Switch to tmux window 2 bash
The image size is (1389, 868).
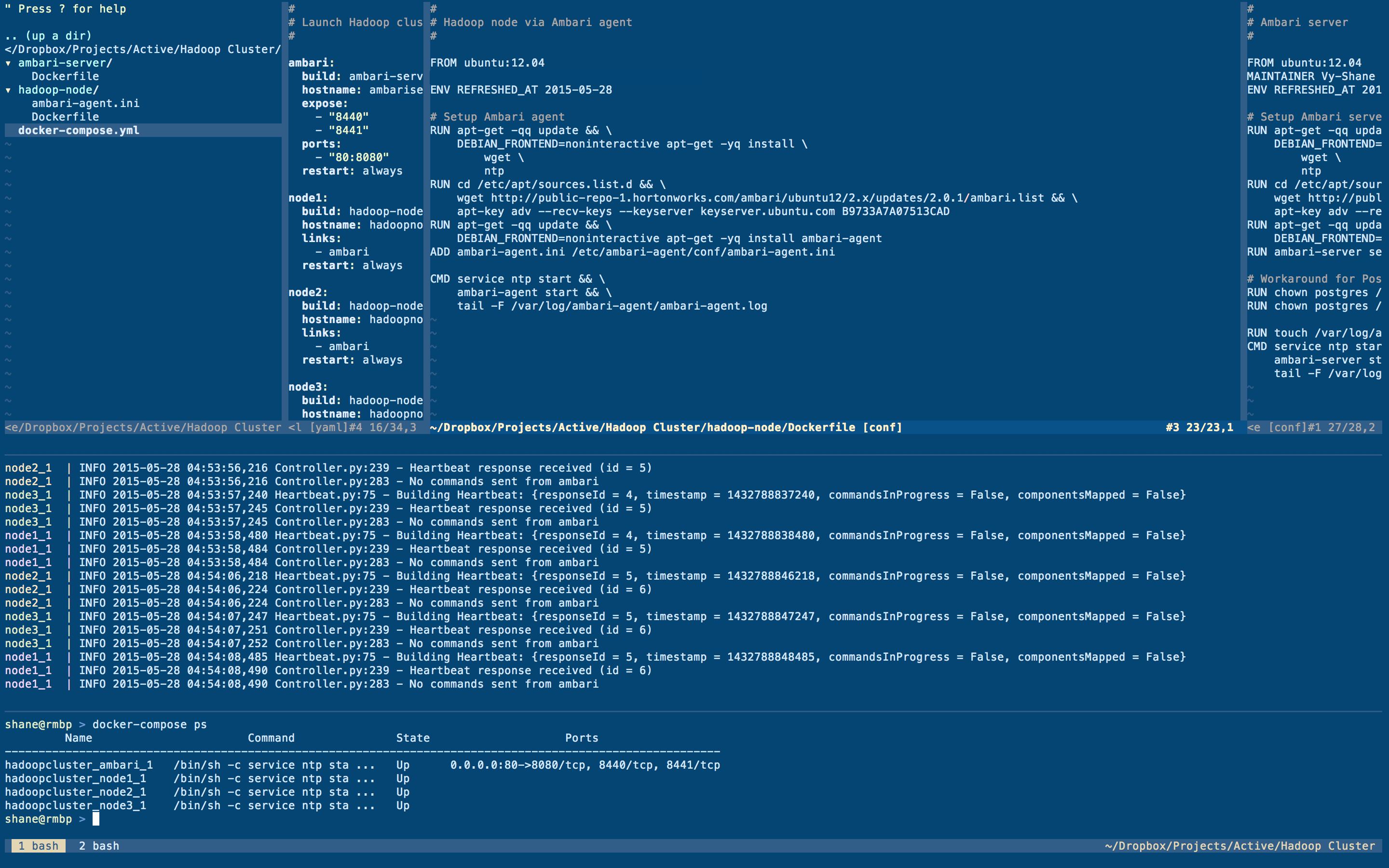pyautogui.click(x=99, y=846)
